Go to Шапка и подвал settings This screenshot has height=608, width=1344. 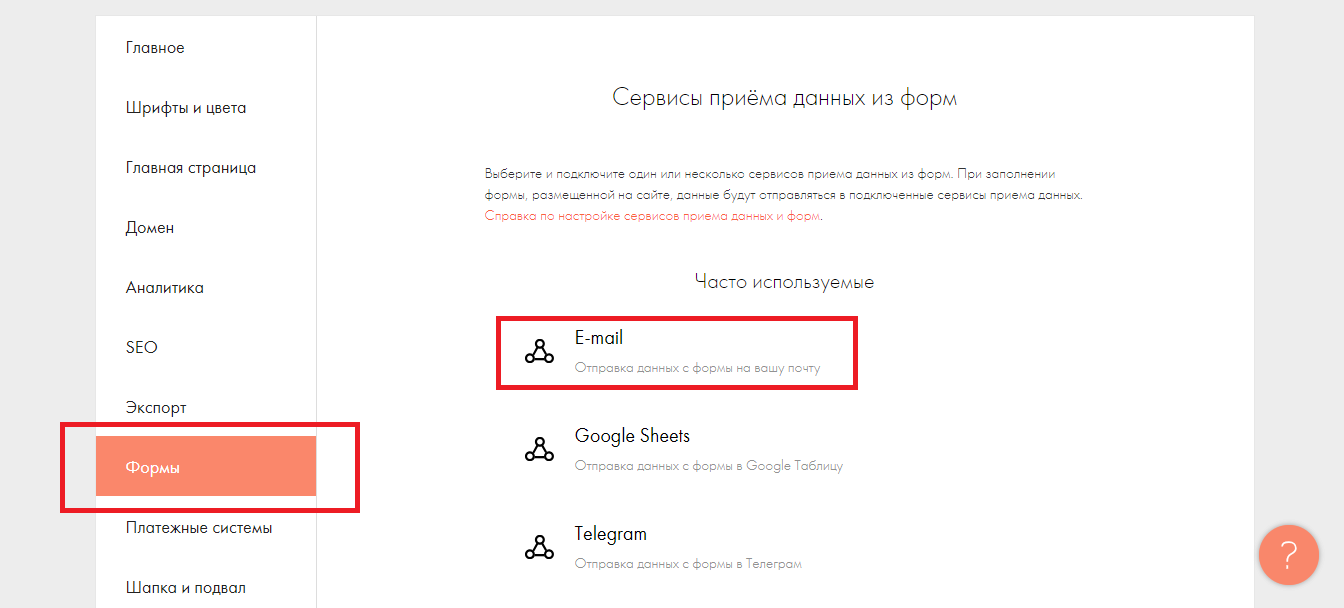click(186, 587)
